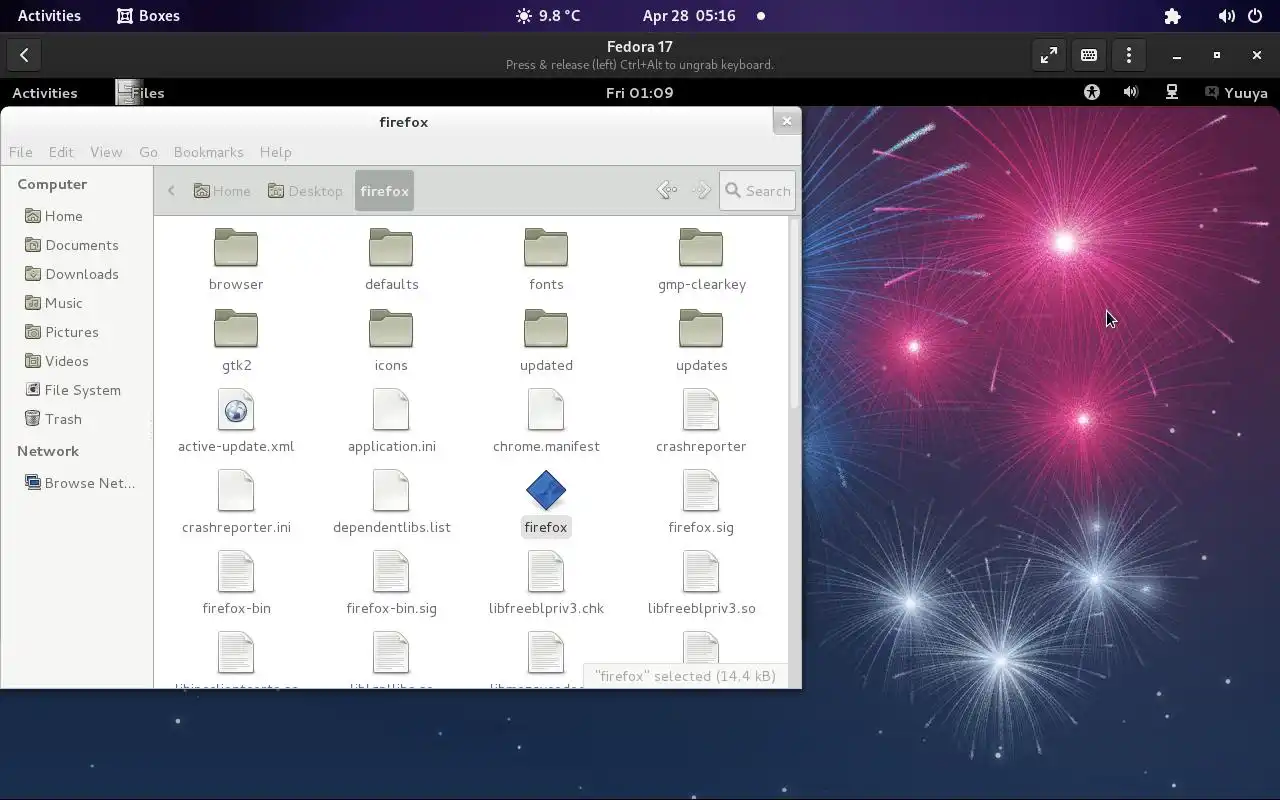Select the libfreeblpriv3.chk file icon
Screen dimensions: 1280x800
[x=546, y=572]
